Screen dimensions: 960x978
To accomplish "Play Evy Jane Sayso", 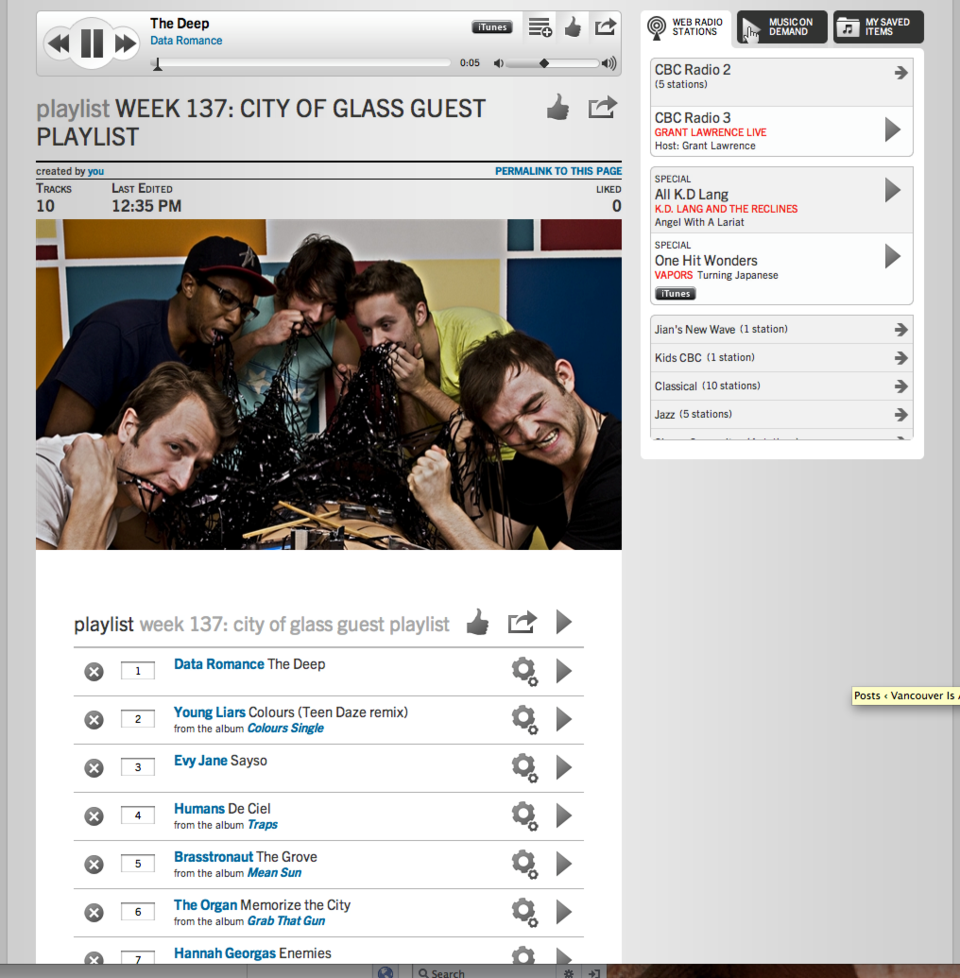I will click(x=564, y=767).
